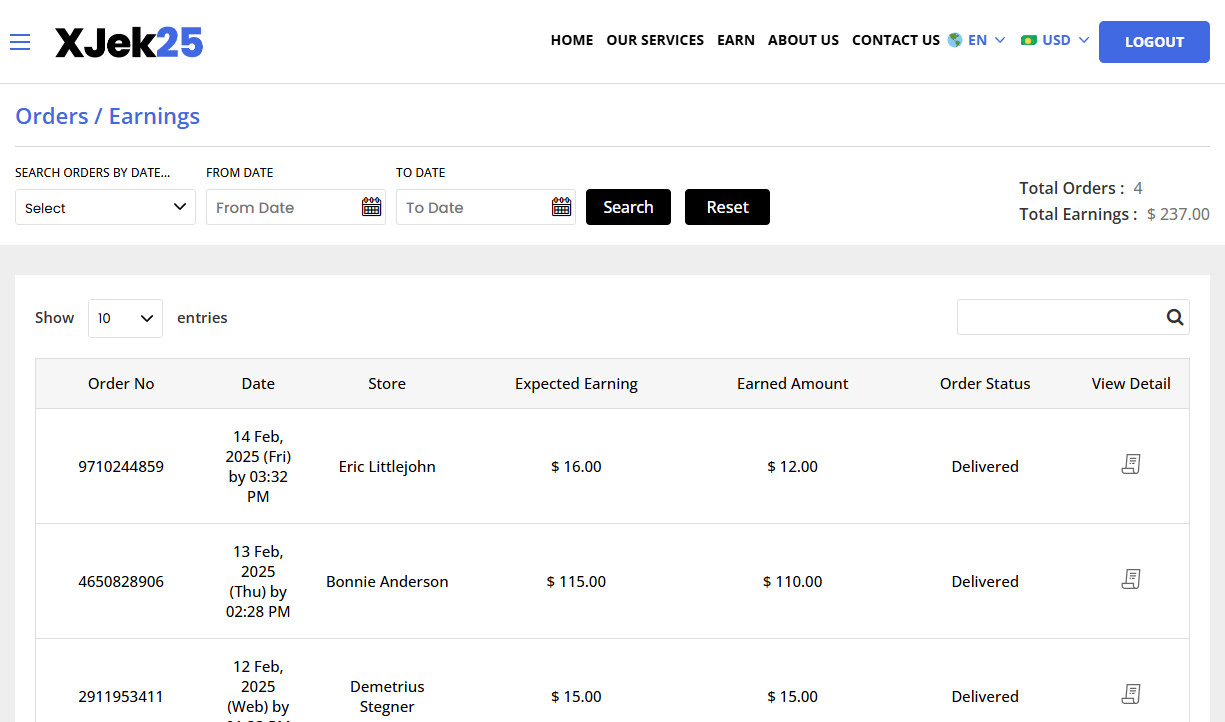The image size is (1225, 722).
Task: Change the Show entries value from 10
Action: 124,317
